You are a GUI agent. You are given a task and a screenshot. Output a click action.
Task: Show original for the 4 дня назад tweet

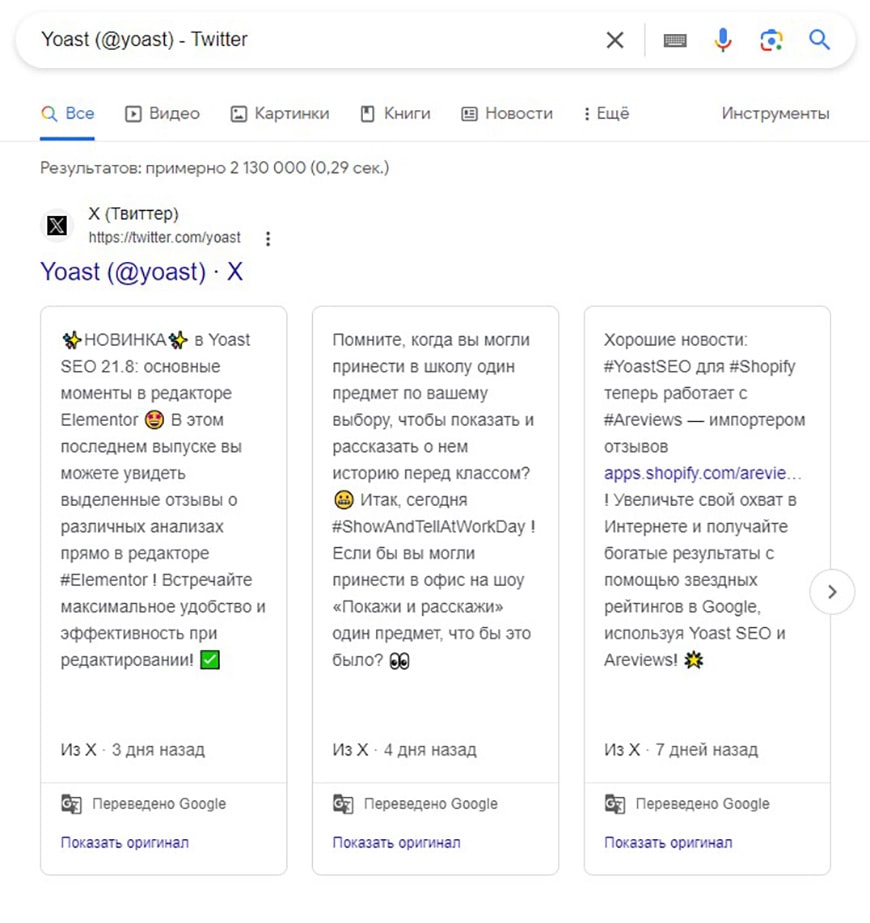coord(396,843)
